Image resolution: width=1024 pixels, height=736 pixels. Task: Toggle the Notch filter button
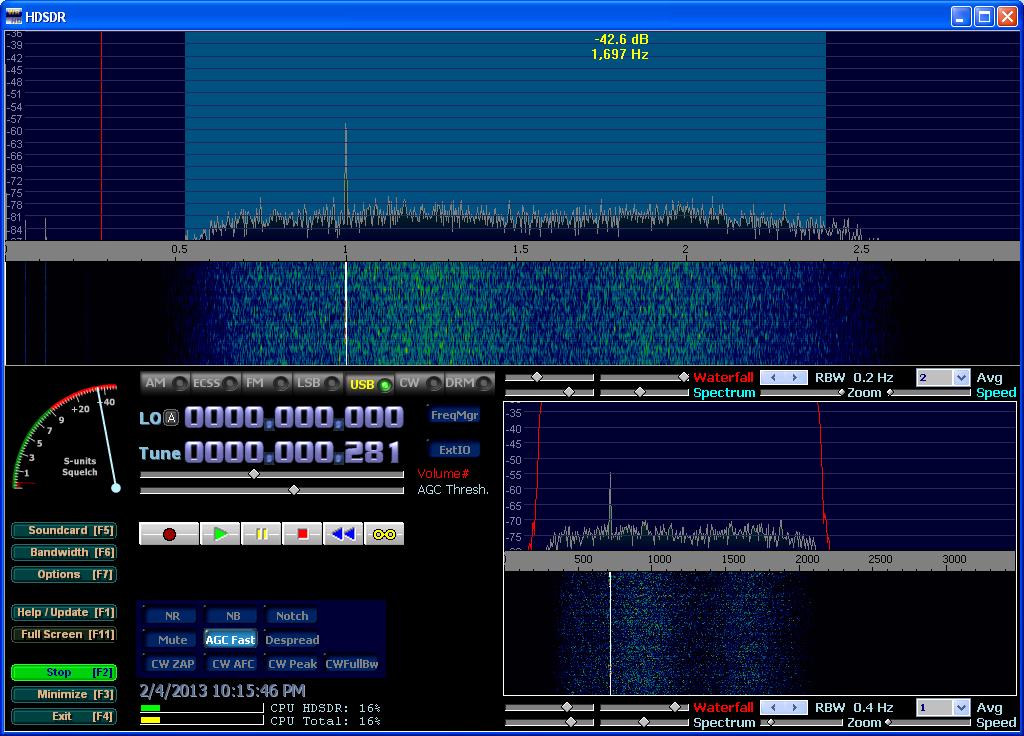pos(292,616)
